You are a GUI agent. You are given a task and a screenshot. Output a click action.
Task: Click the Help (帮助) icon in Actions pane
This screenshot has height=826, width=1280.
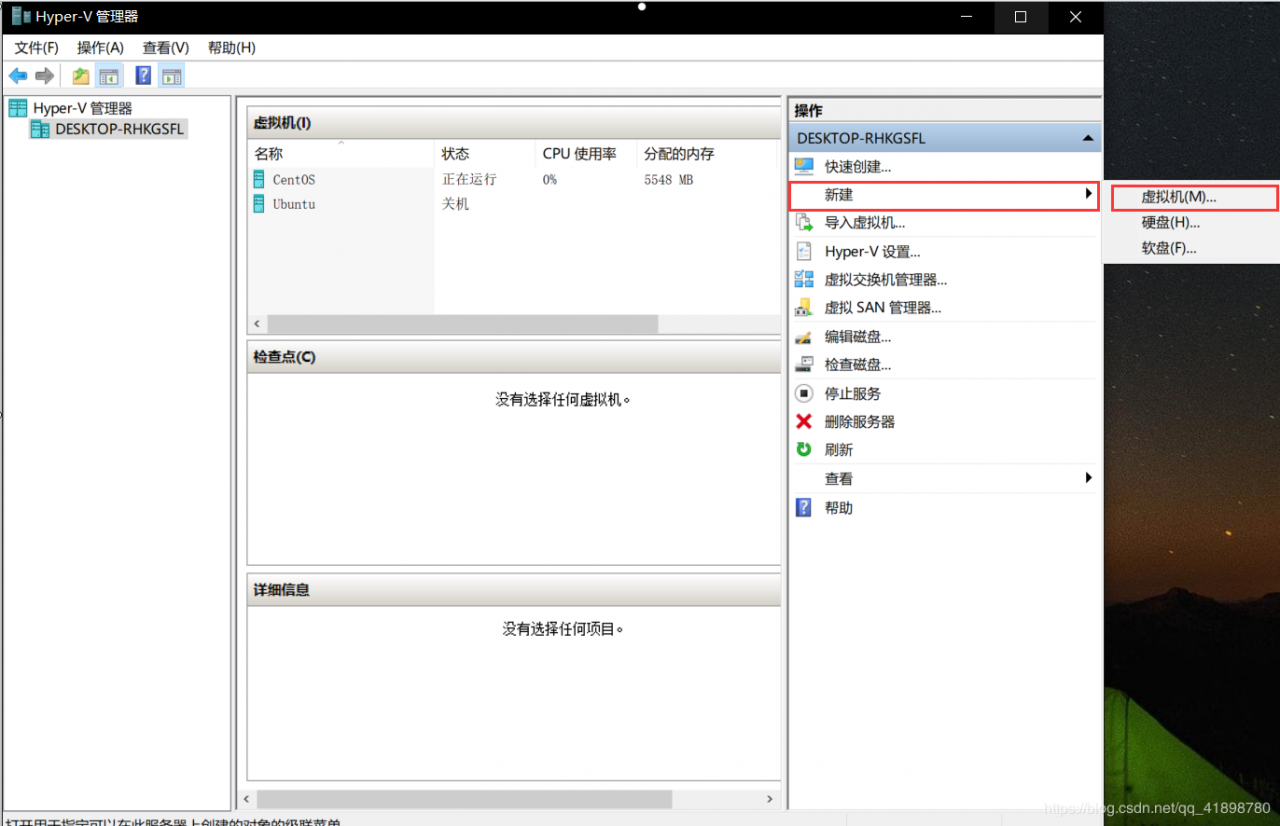pyautogui.click(x=804, y=508)
